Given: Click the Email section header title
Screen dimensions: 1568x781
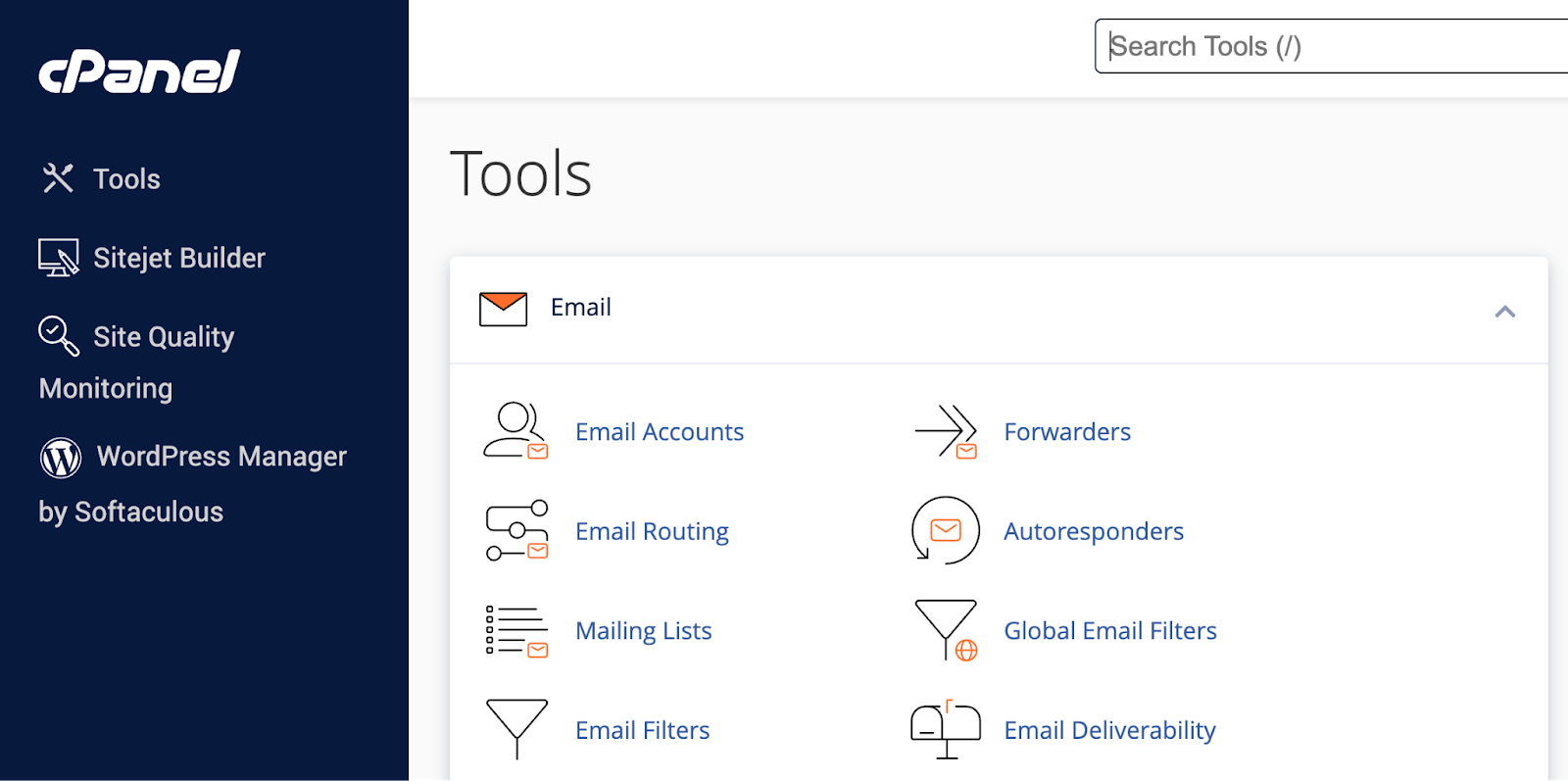Looking at the screenshot, I should point(581,308).
